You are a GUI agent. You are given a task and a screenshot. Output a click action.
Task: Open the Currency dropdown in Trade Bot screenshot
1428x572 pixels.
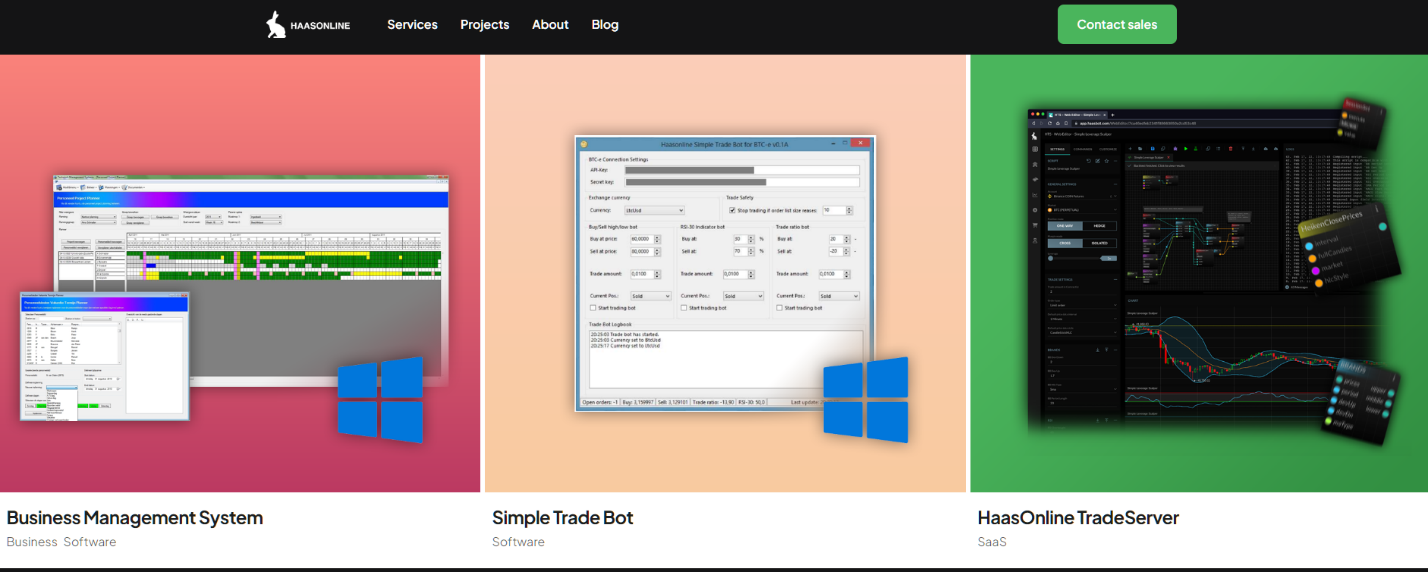coord(654,210)
